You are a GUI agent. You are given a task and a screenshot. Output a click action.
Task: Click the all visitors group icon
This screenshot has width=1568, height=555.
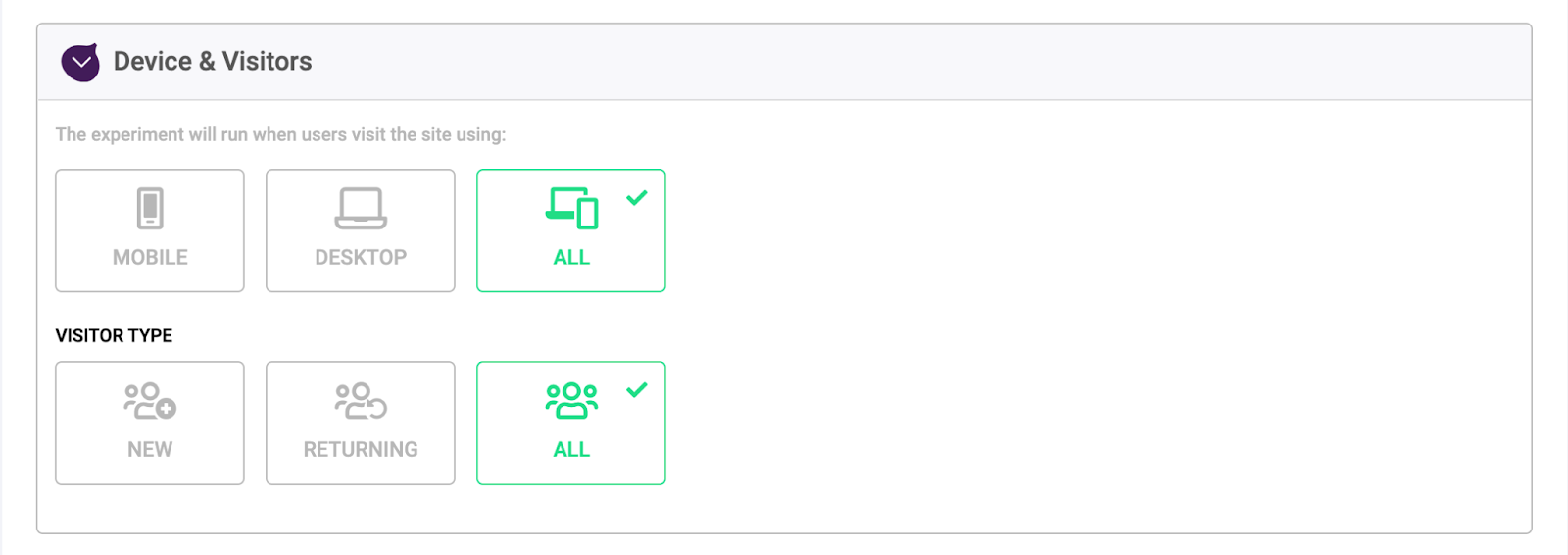tap(571, 401)
